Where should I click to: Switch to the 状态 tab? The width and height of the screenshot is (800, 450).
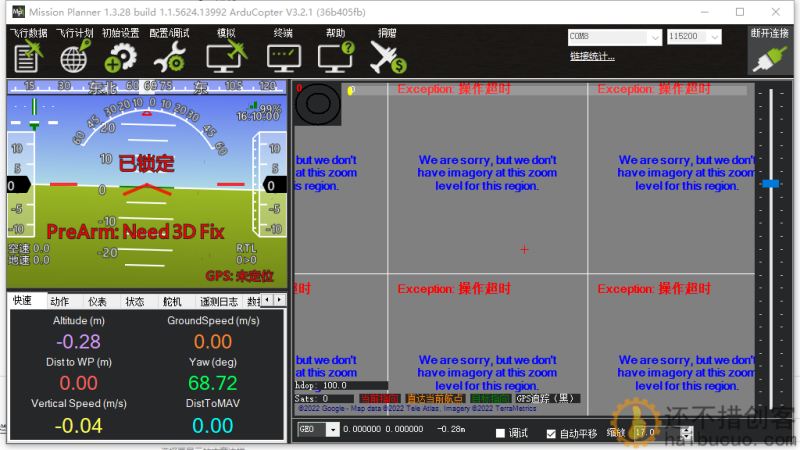(135, 302)
